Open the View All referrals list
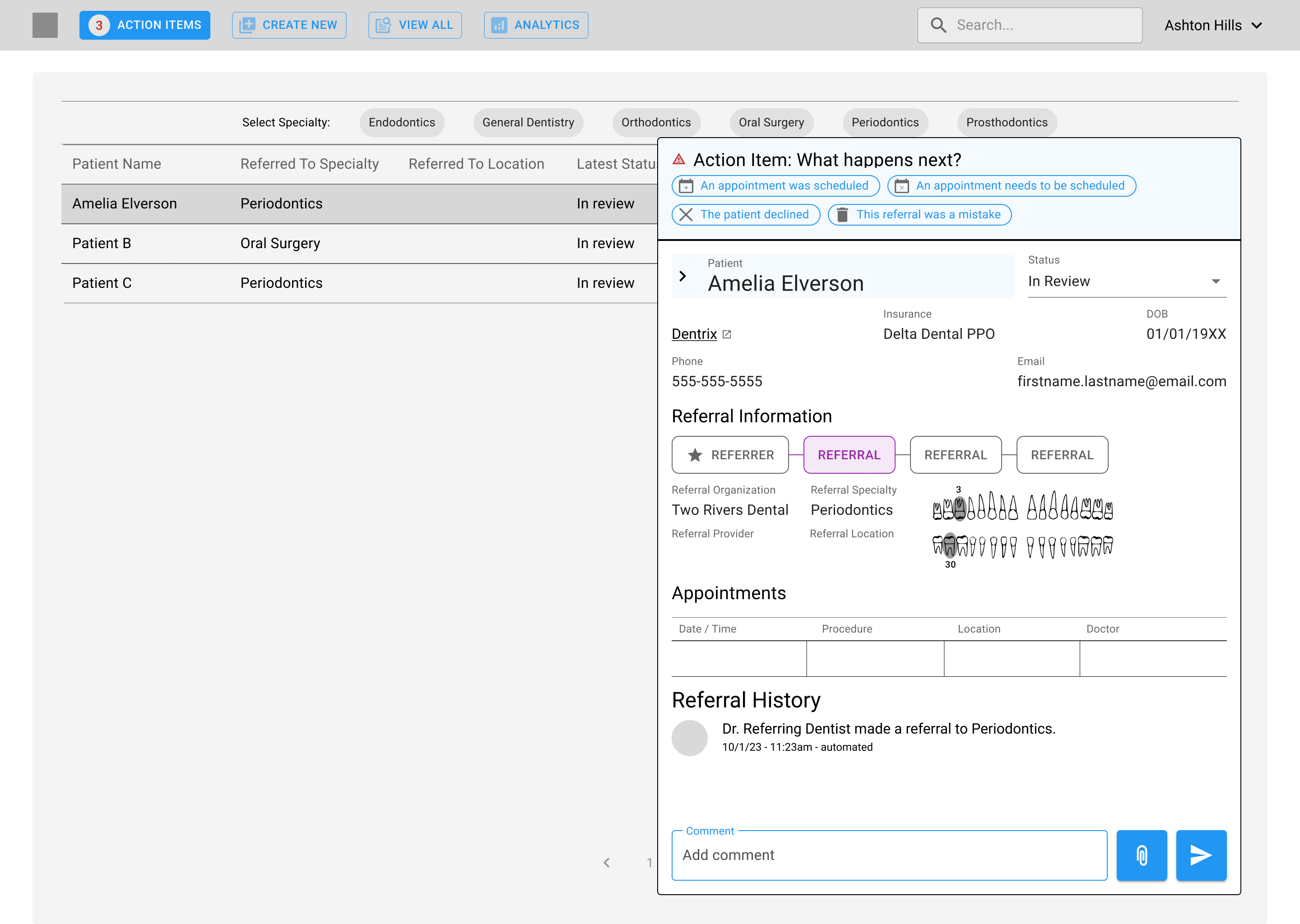This screenshot has height=924, width=1300. click(x=415, y=25)
